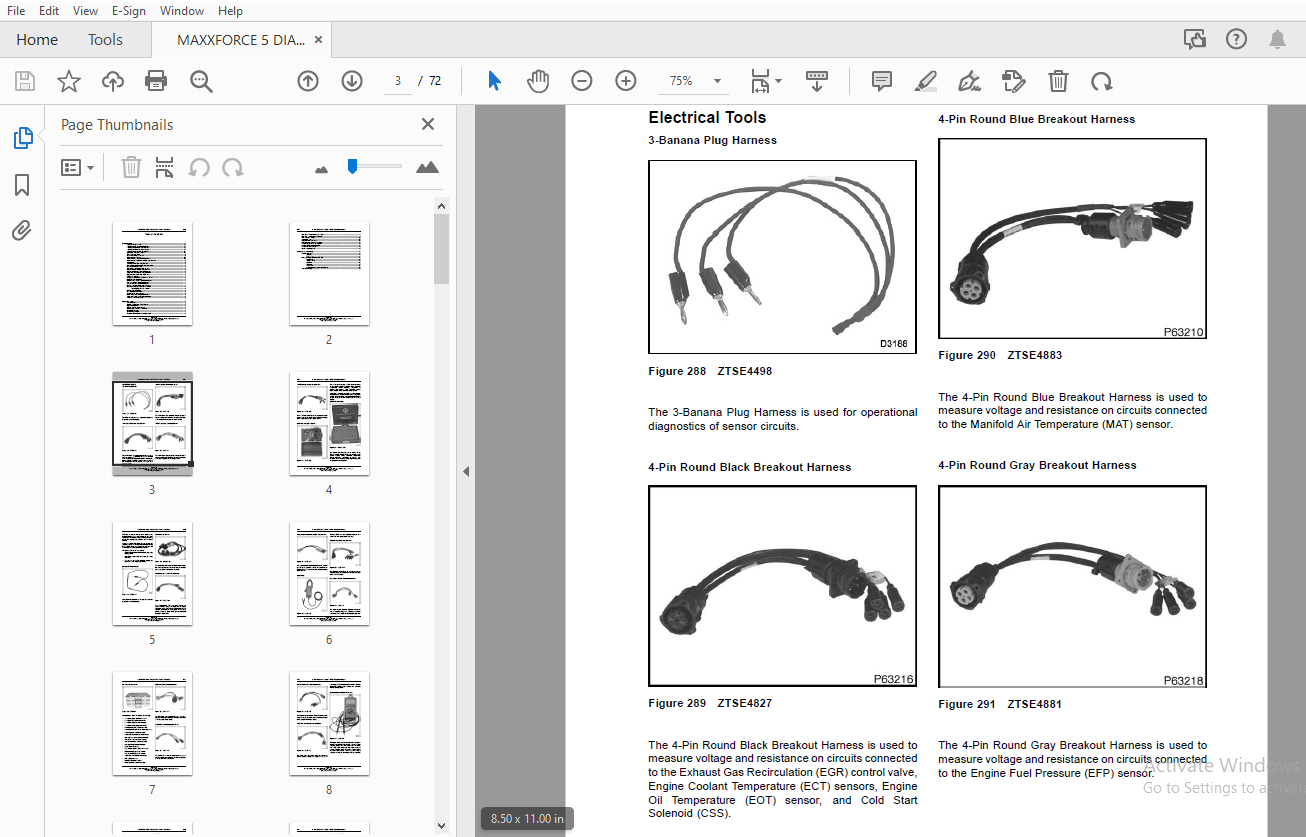Open the Window menu
The height and width of the screenshot is (837, 1306).
point(182,10)
